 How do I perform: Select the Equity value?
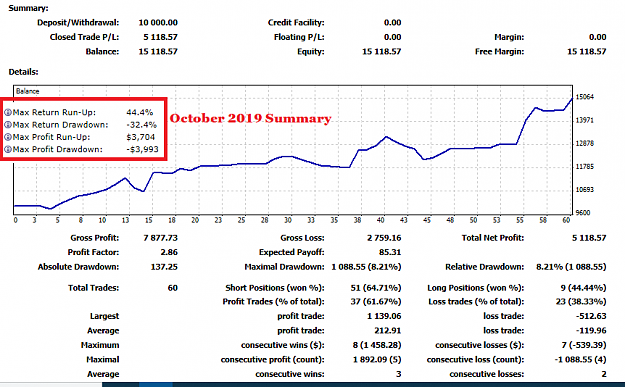point(381,51)
